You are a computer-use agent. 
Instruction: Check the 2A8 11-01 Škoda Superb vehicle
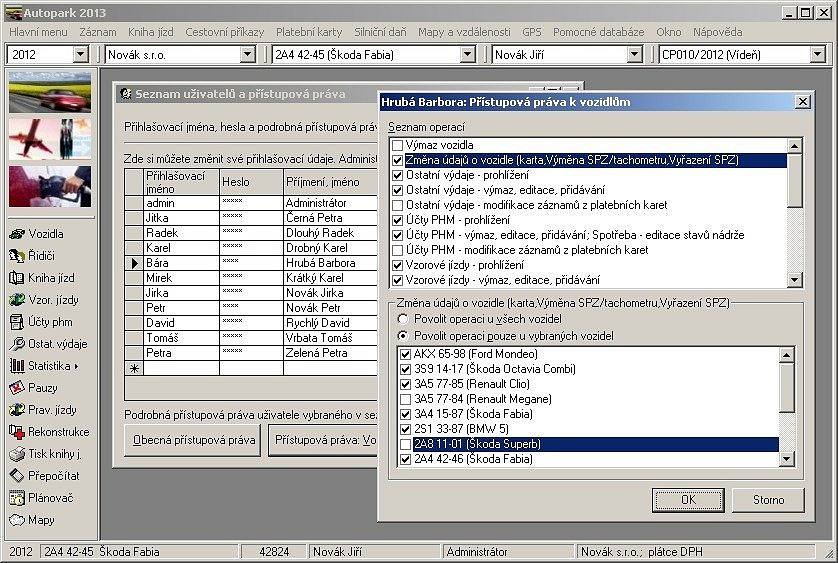click(404, 444)
